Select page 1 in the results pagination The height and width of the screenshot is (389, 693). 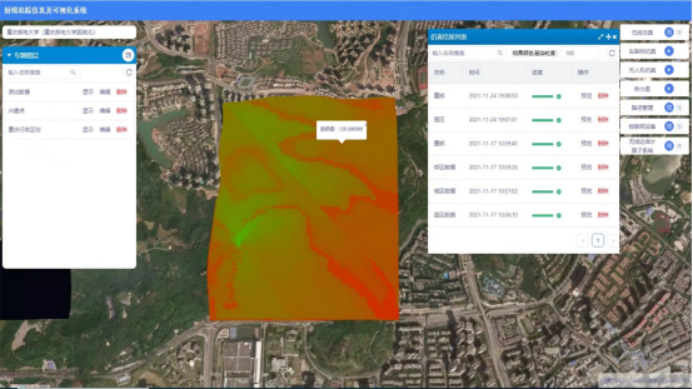tap(598, 240)
